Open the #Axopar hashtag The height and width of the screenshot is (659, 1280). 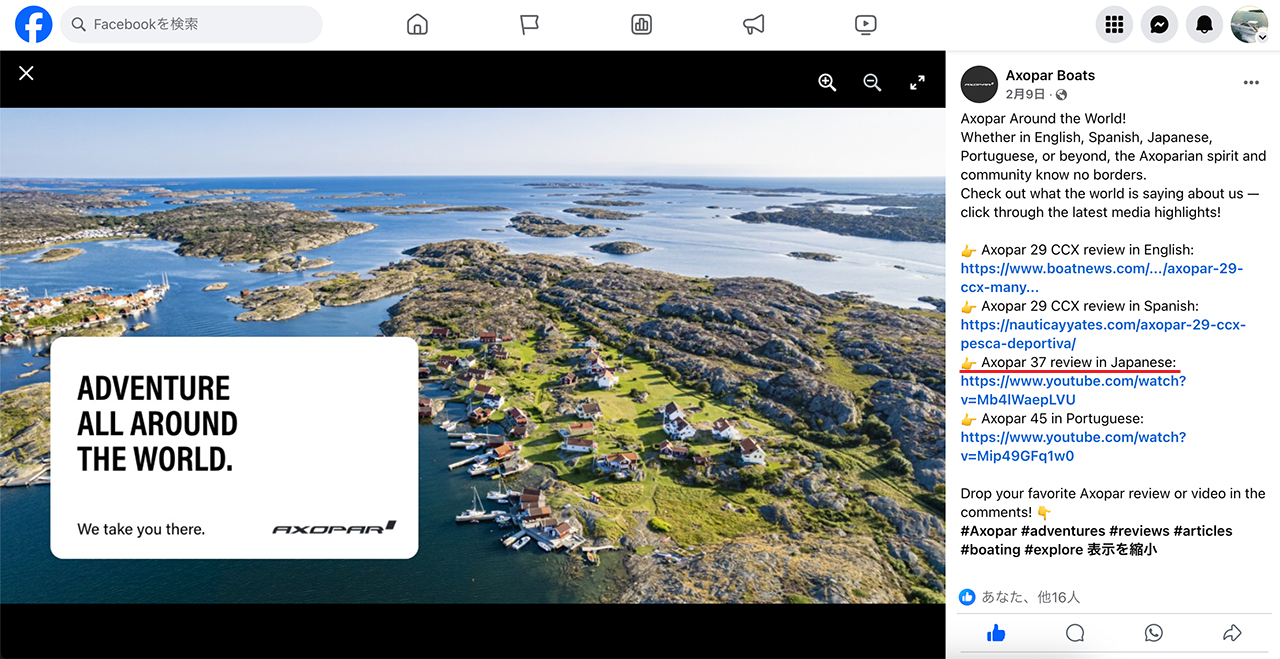click(x=989, y=531)
